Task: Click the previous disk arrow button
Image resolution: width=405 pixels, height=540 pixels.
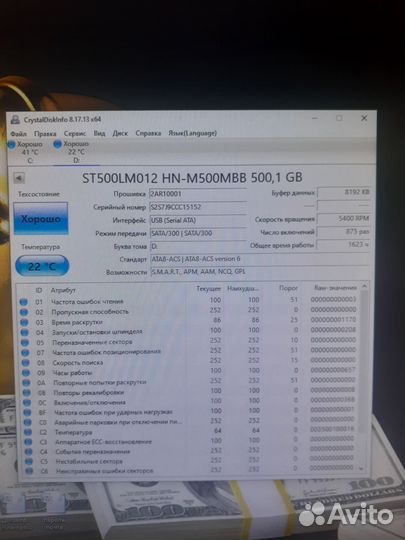Action: point(19,178)
